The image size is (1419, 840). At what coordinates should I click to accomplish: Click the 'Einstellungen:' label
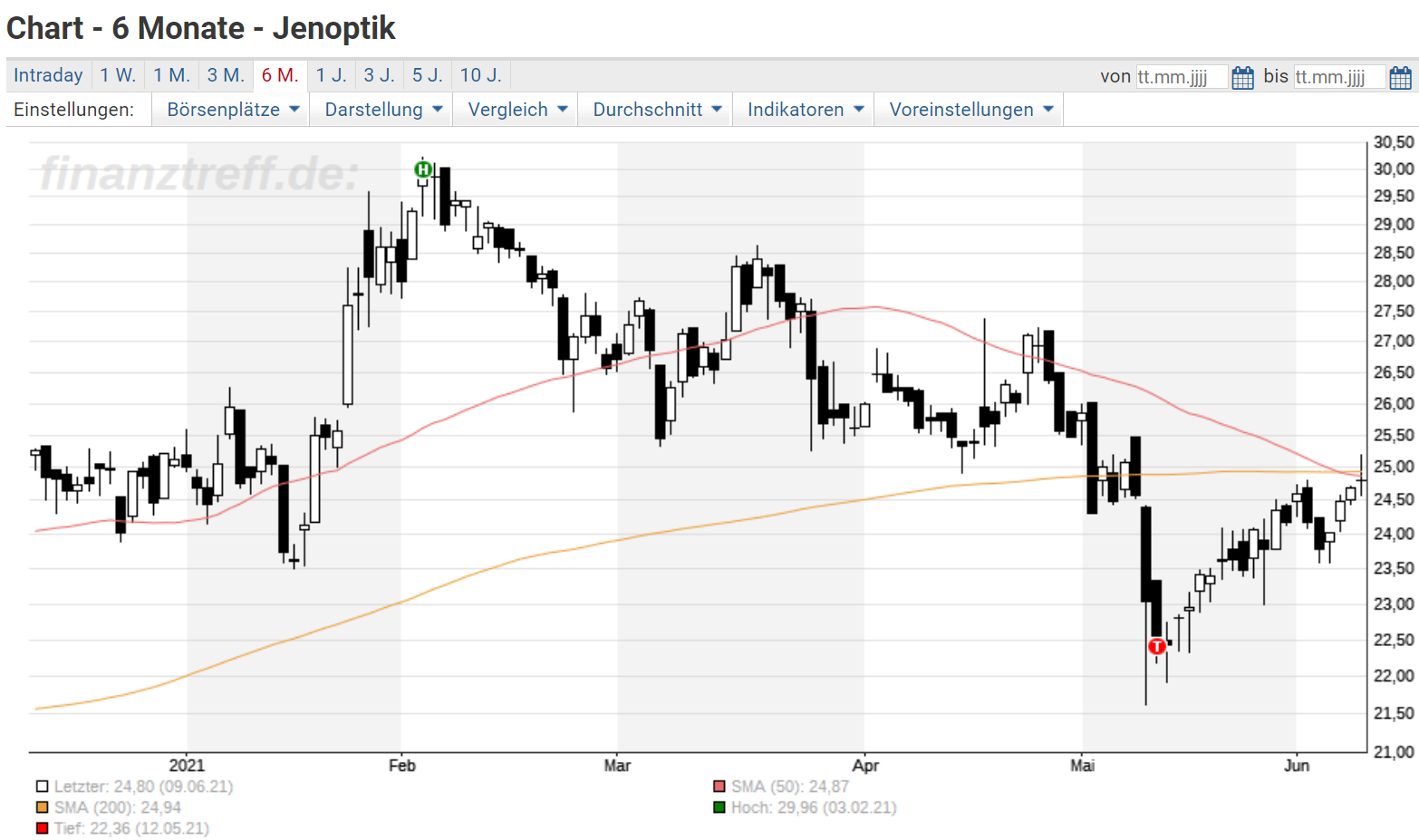73,110
